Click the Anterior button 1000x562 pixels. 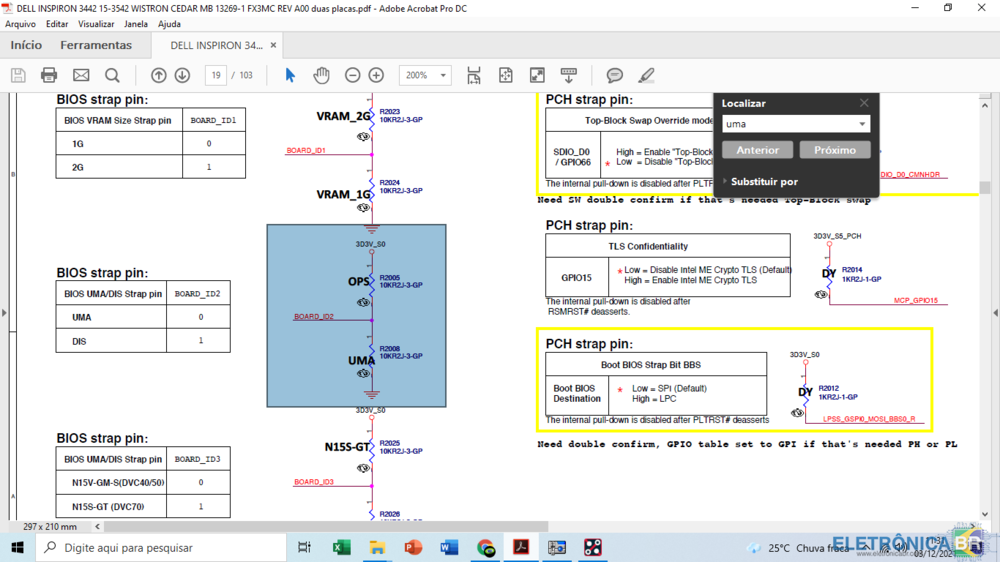(x=757, y=150)
